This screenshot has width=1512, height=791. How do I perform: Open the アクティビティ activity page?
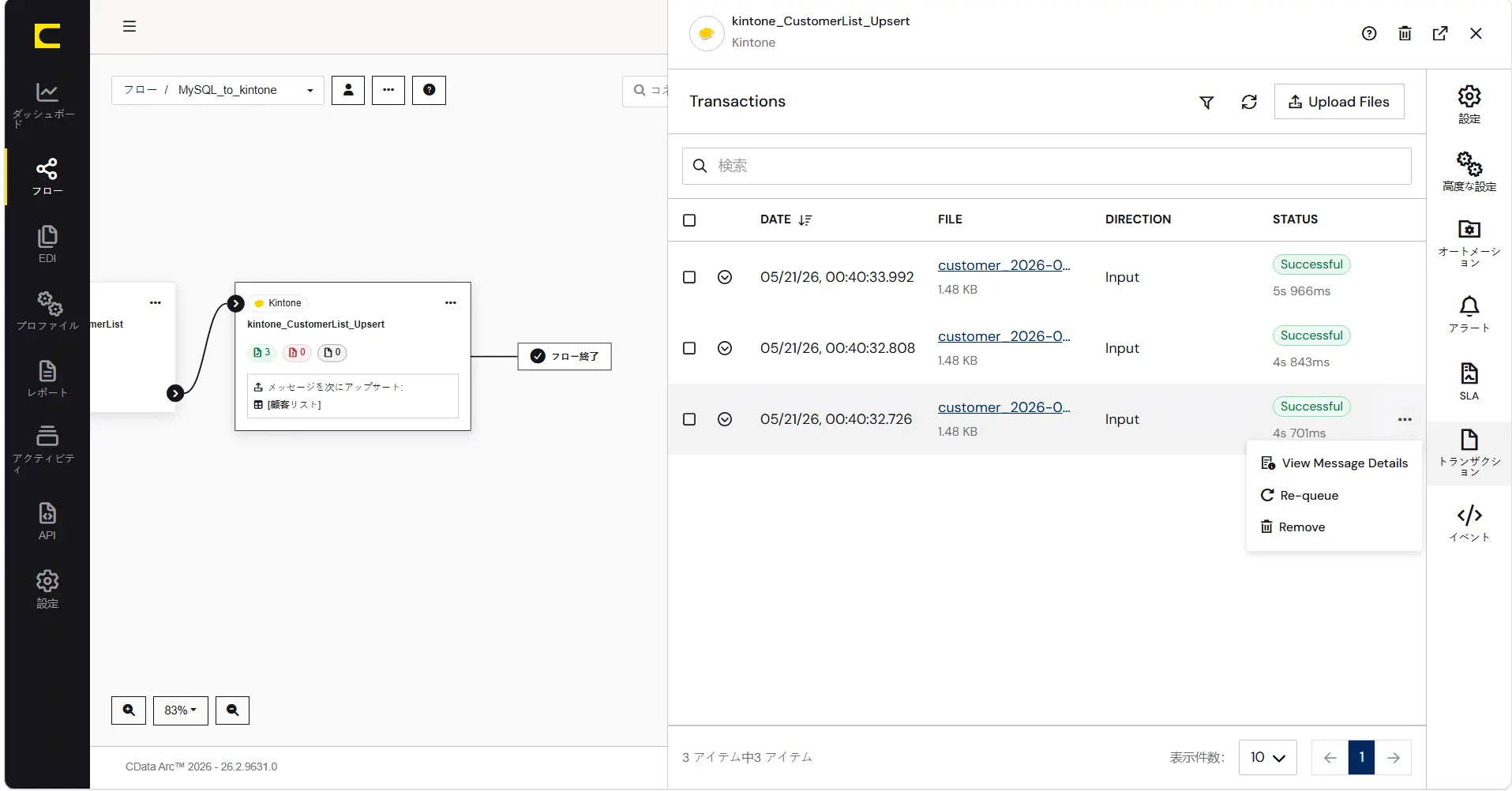(x=47, y=450)
